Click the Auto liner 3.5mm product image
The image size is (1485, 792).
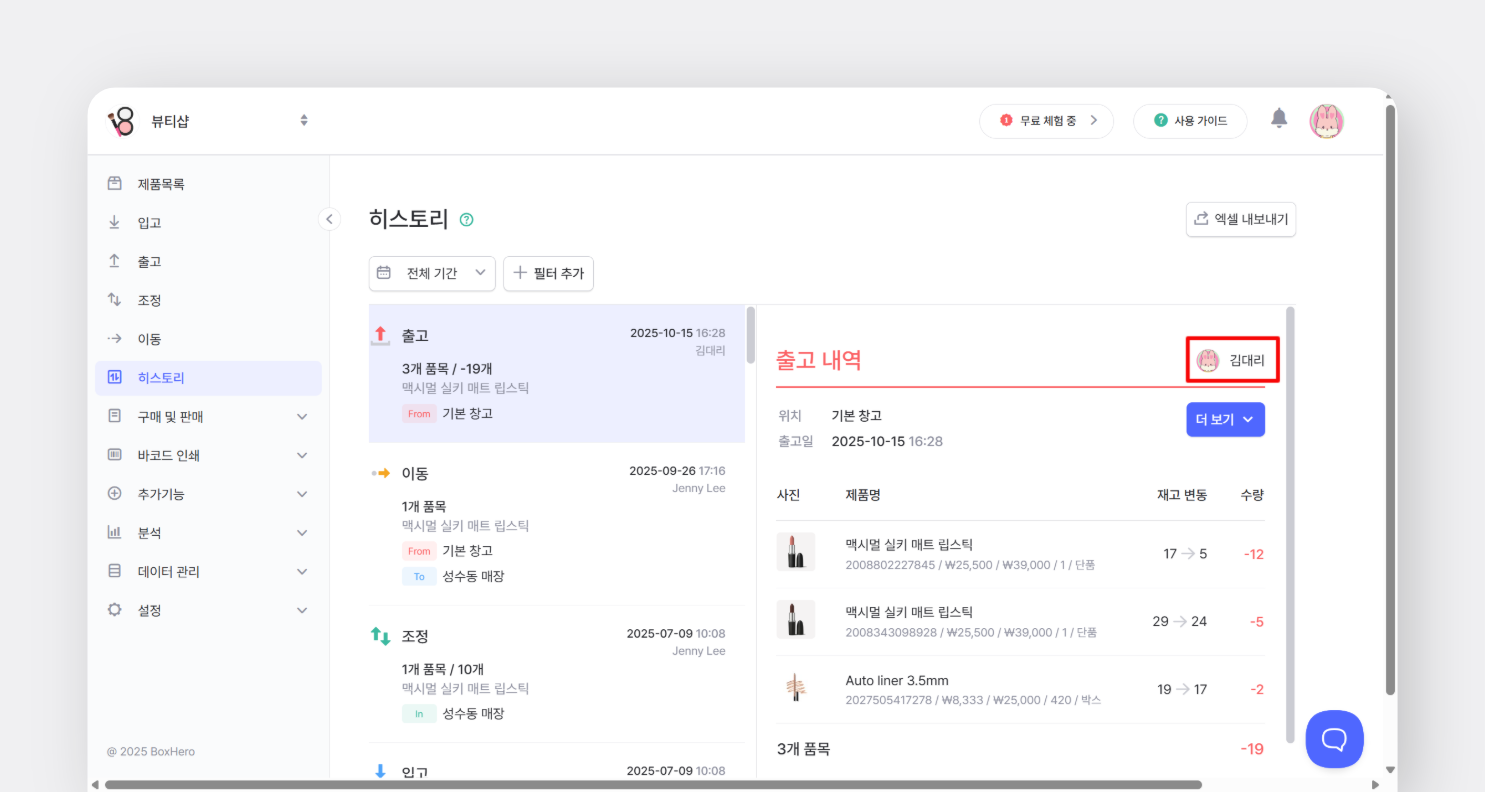click(795, 688)
